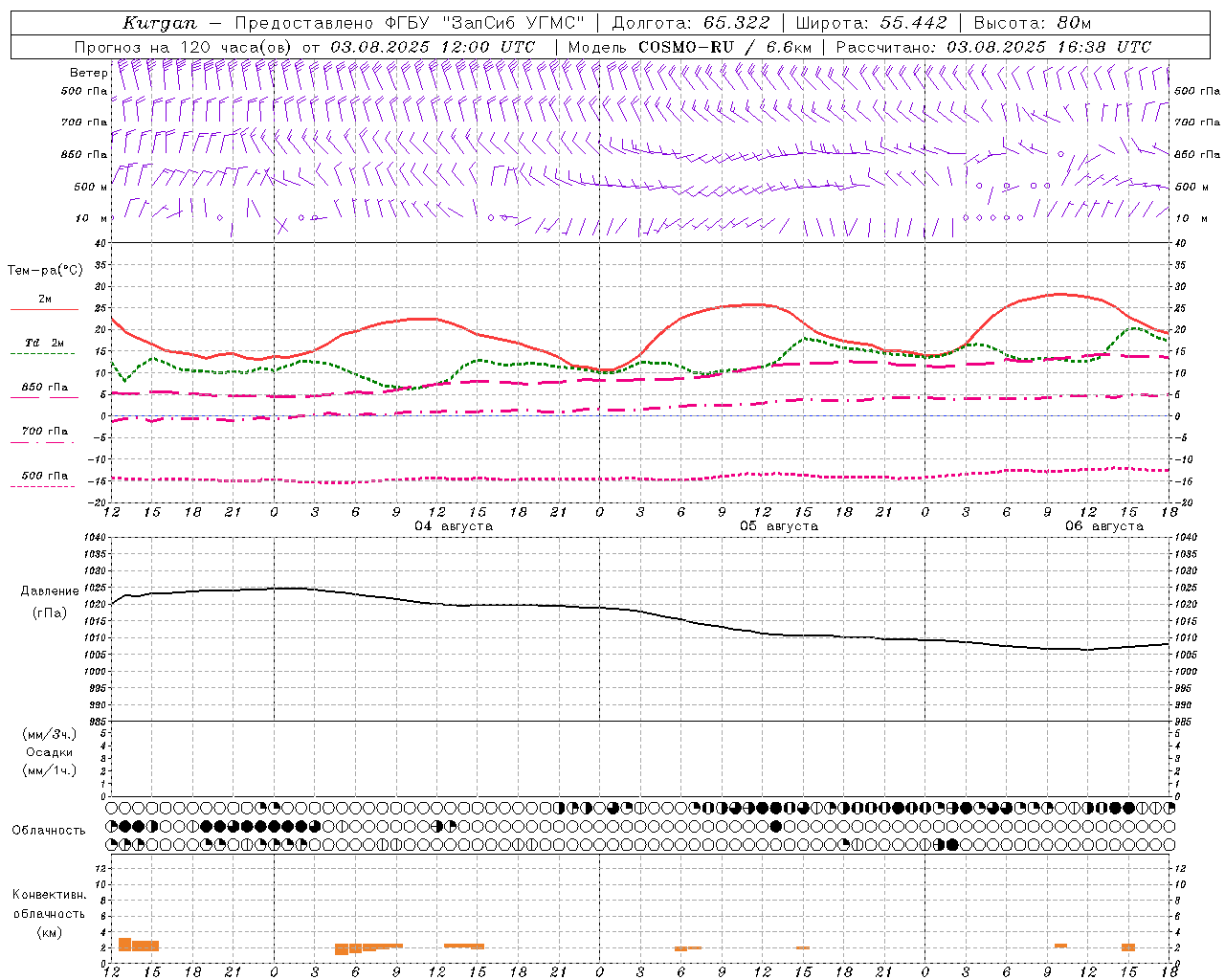Image resolution: width=1225 pixels, height=980 pixels.
Task: Select the model name "COSMO-RU / 6.6км"
Action: click(x=724, y=47)
